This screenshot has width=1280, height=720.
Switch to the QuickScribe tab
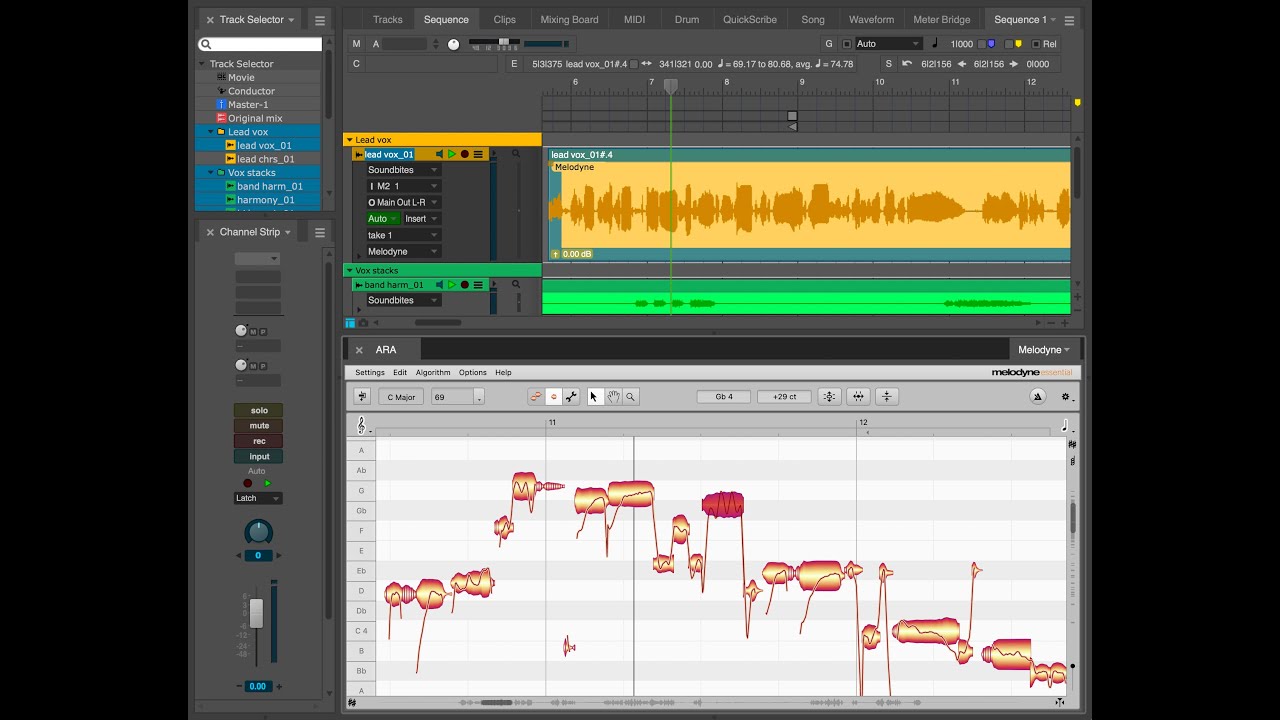750,20
